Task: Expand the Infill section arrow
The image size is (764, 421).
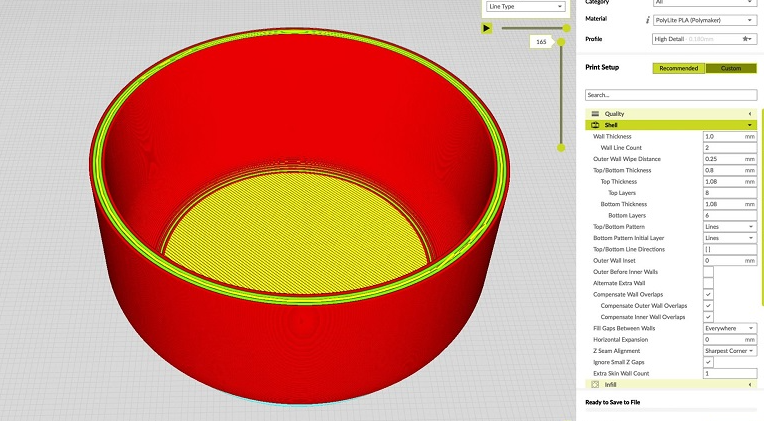Action: click(750, 384)
